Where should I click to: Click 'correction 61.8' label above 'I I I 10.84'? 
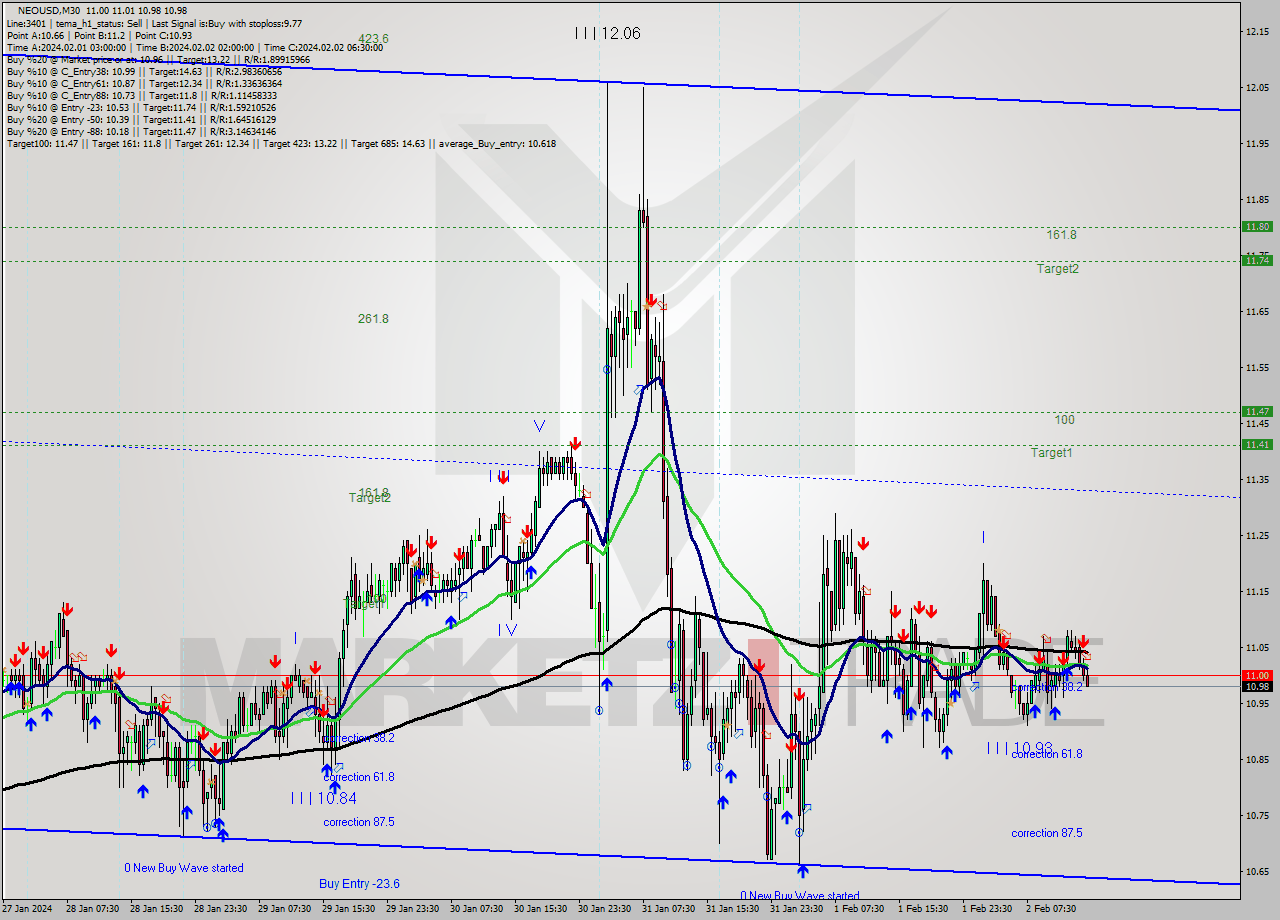point(358,777)
